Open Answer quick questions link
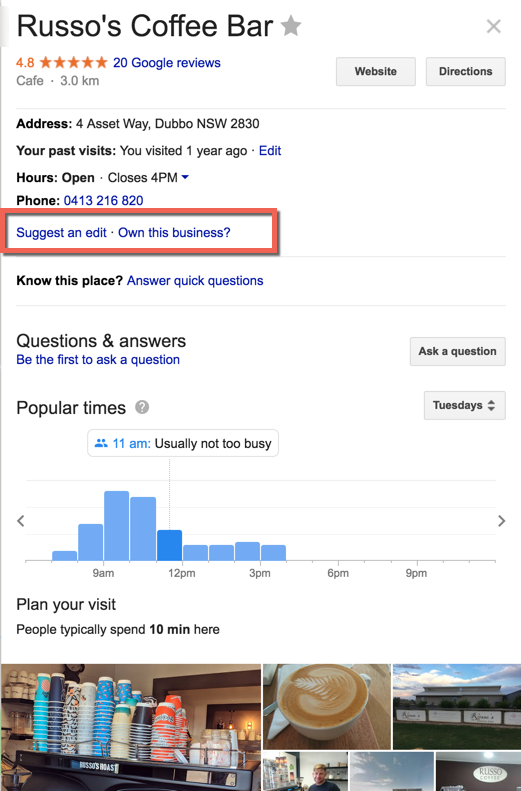Image resolution: width=521 pixels, height=791 pixels. pyautogui.click(x=195, y=280)
